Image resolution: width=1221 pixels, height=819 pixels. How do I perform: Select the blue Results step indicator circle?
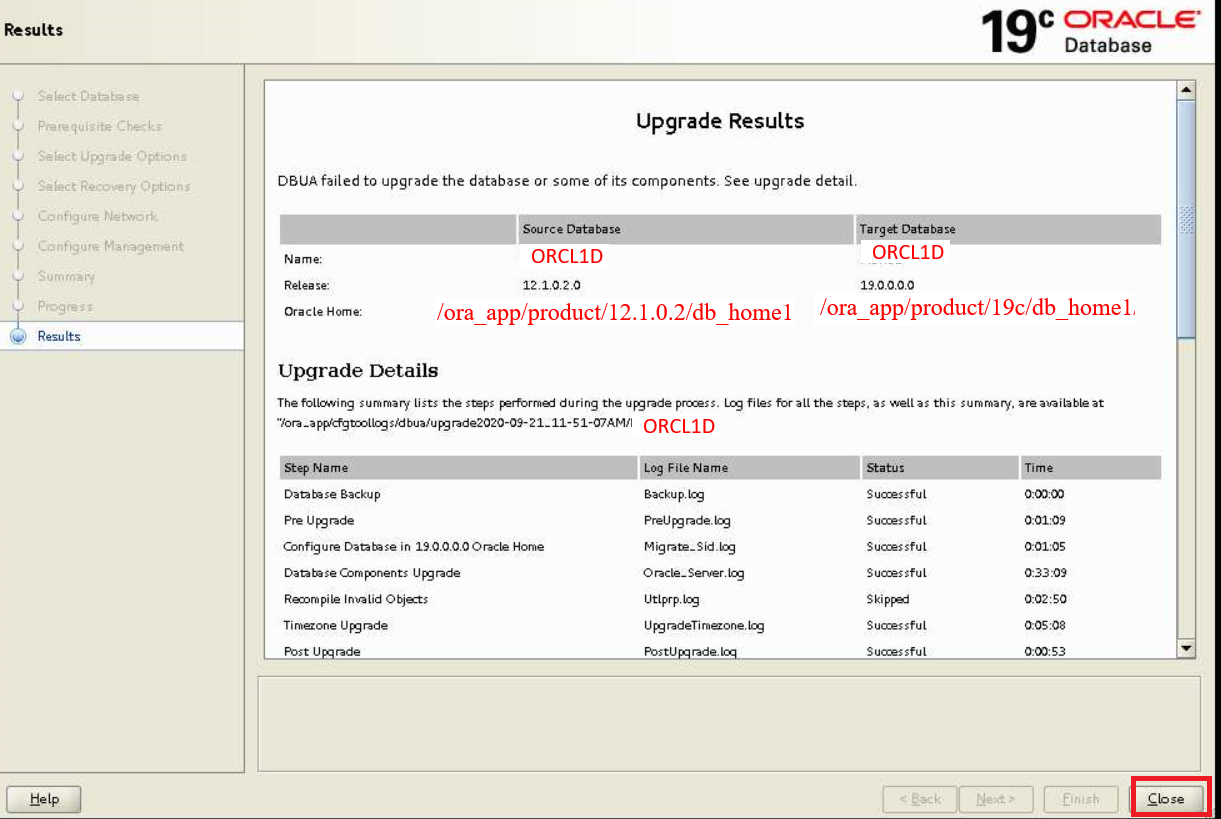pyautogui.click(x=18, y=335)
